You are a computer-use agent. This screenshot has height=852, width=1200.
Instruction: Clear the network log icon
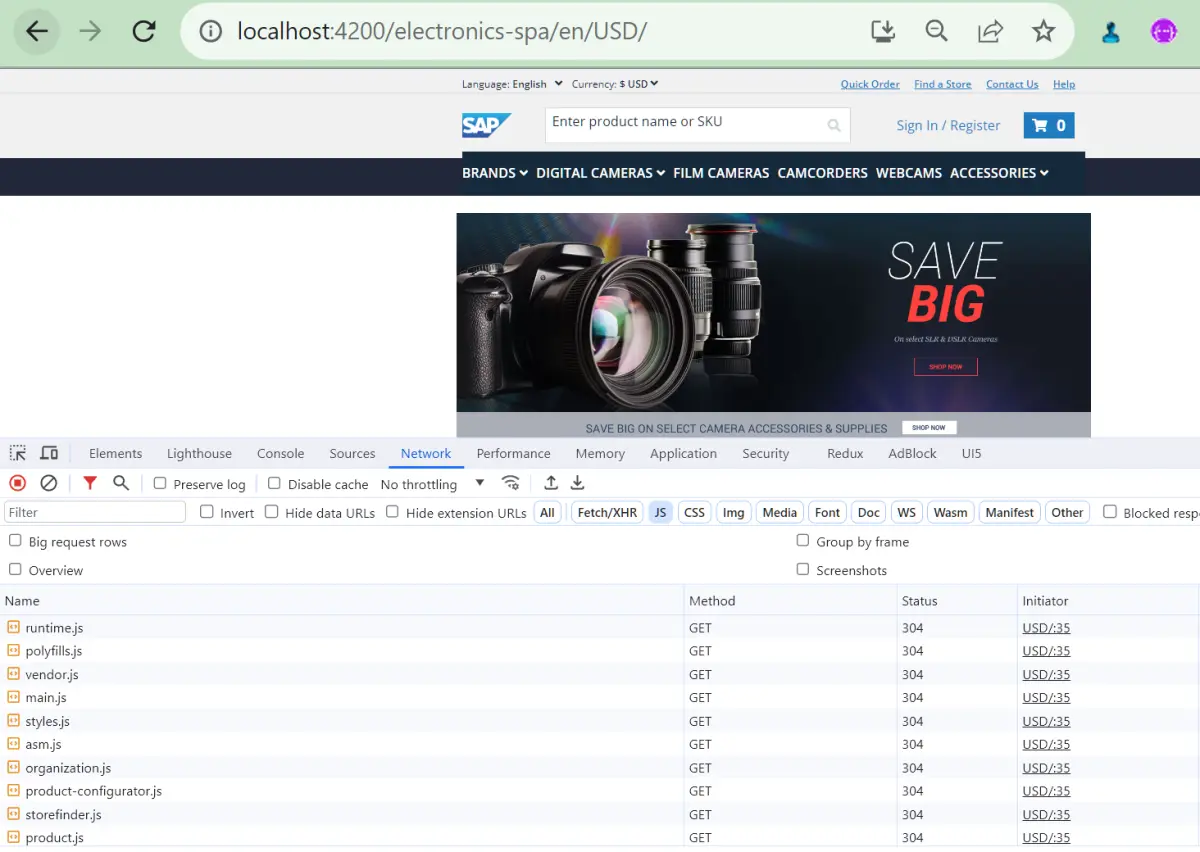48,483
